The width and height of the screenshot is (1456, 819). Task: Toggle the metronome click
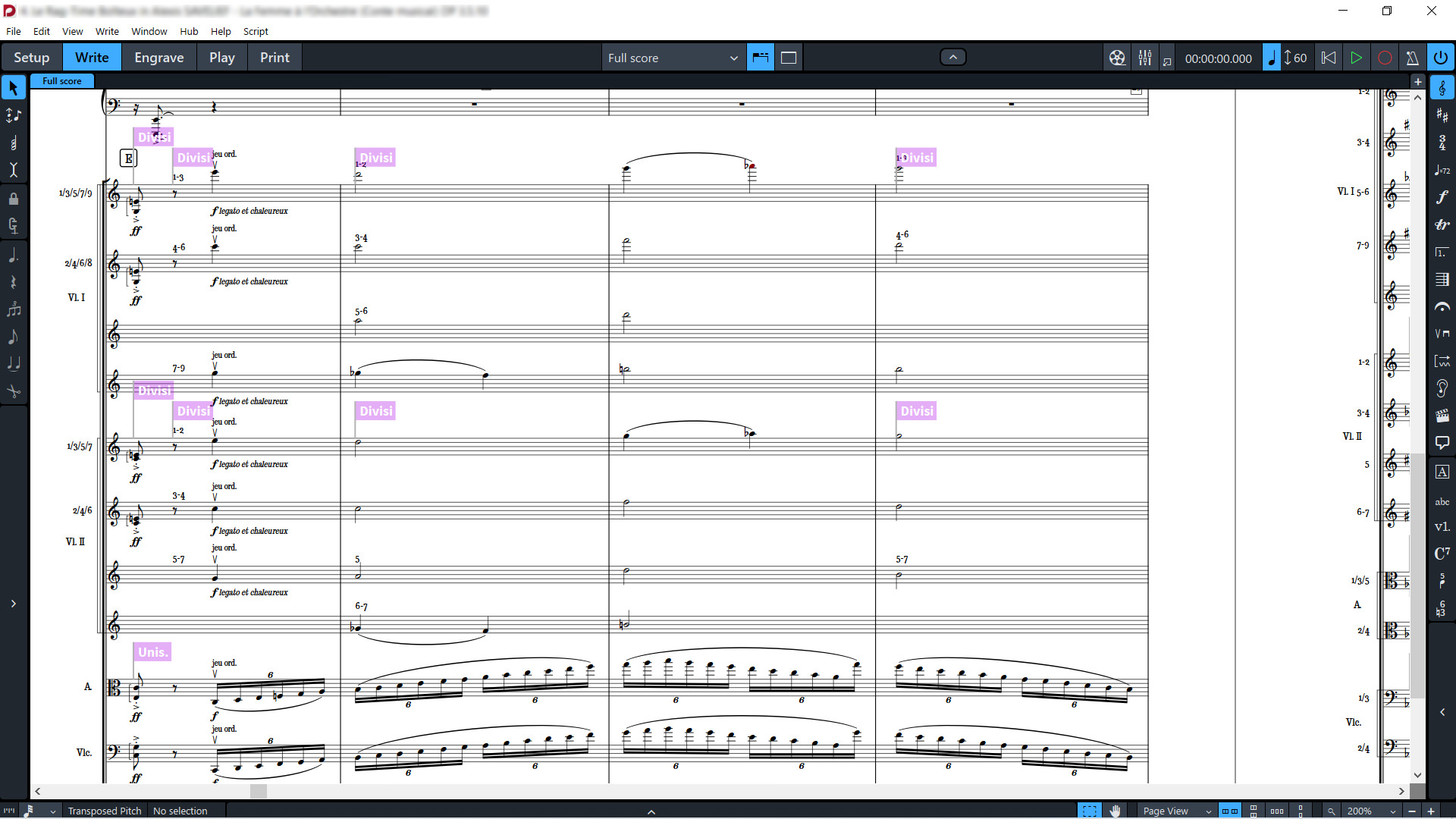pos(1412,58)
